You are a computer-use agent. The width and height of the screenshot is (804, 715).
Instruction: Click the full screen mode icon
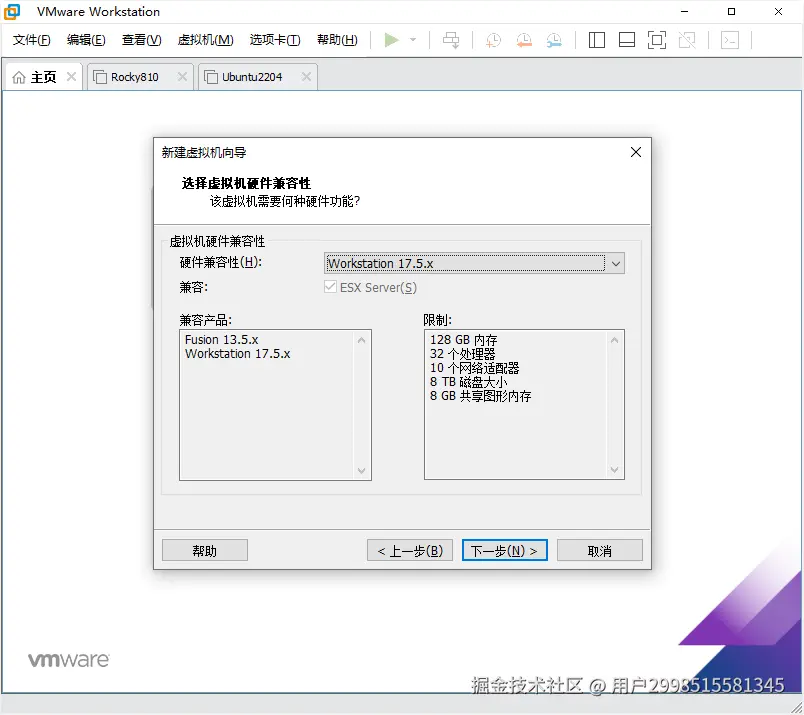657,40
